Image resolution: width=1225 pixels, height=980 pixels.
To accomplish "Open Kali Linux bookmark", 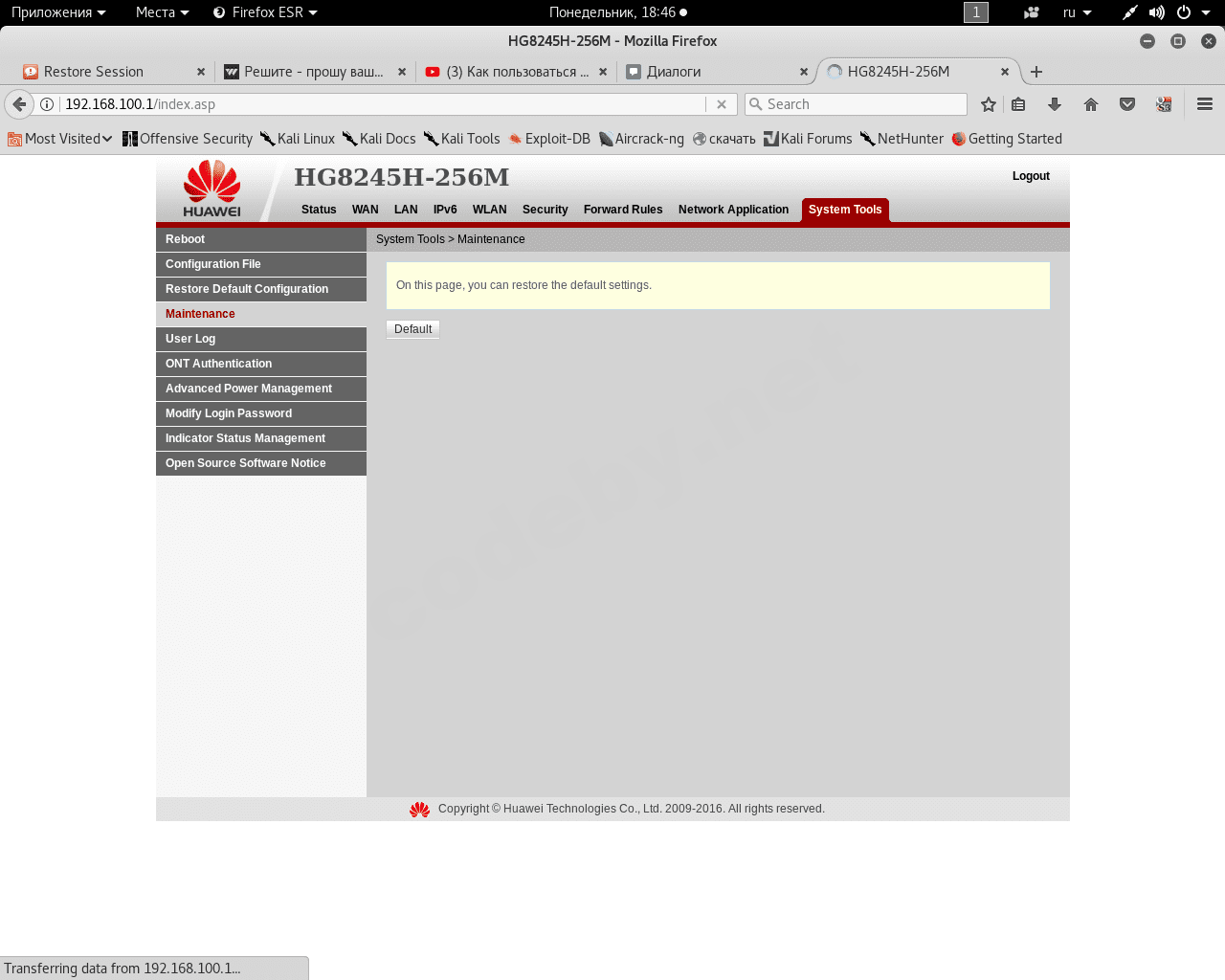I will [x=298, y=139].
